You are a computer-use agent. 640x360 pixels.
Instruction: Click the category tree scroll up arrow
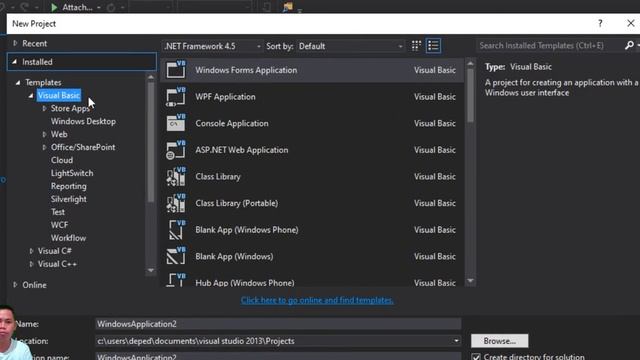pos(151,77)
